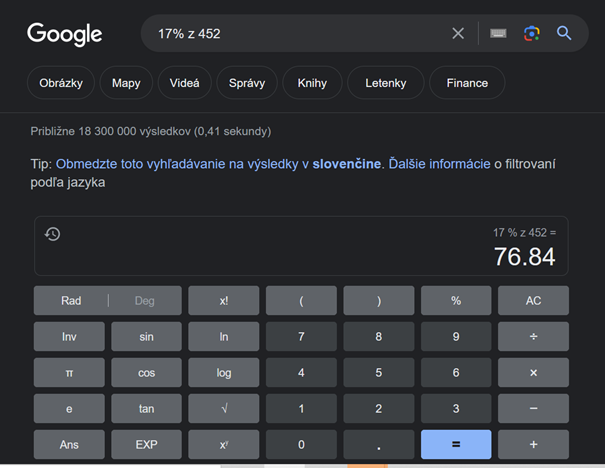Viewport: 605px width, 468px height.
Task: Open the Mapy results tab
Action: click(126, 83)
